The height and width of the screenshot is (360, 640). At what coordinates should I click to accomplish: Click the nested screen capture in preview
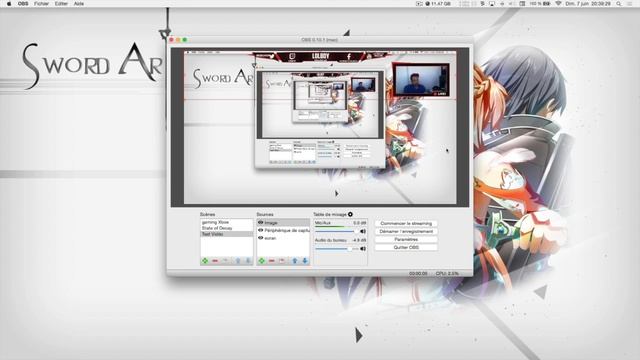(x=320, y=118)
